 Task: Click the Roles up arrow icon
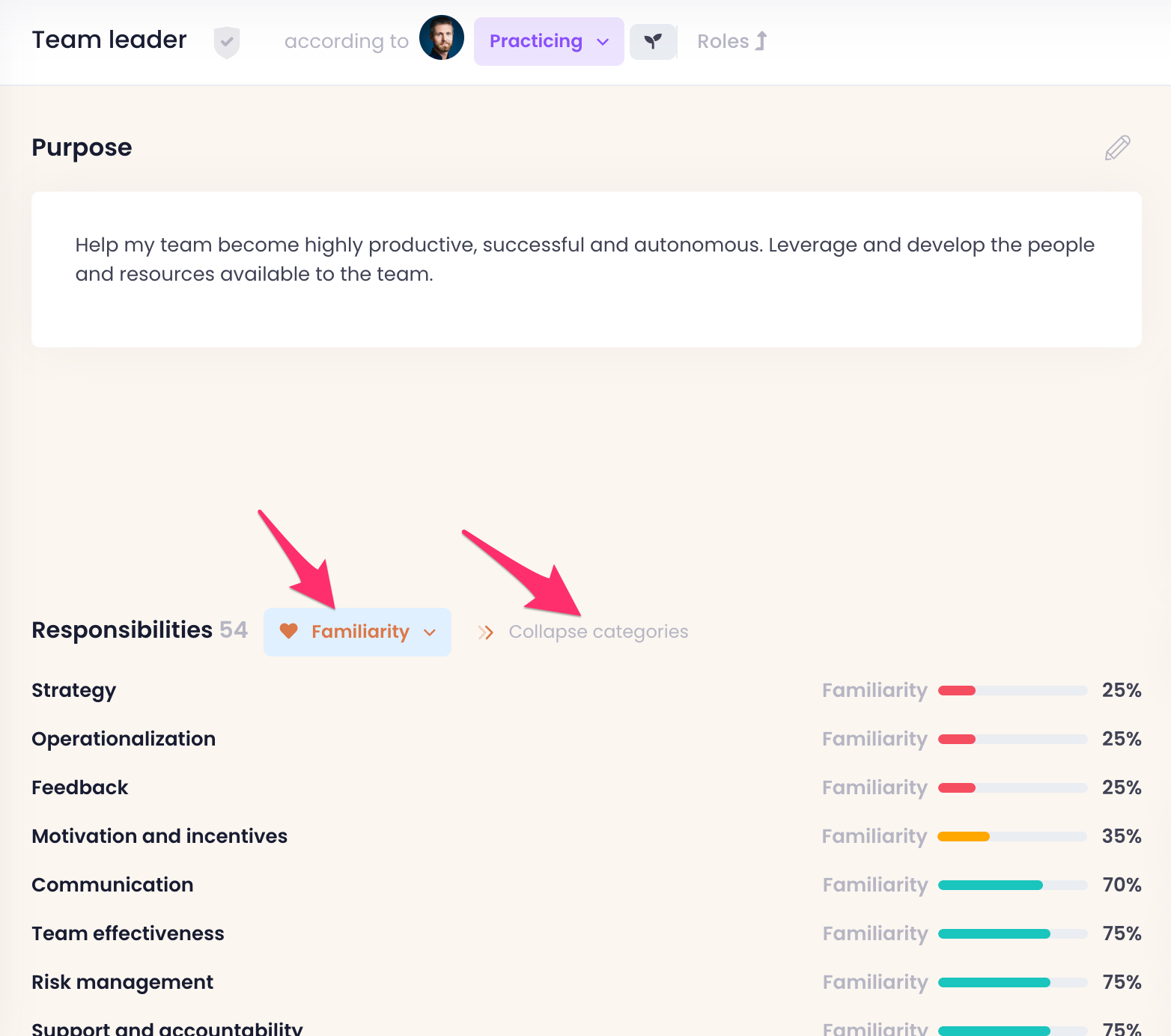[x=761, y=41]
